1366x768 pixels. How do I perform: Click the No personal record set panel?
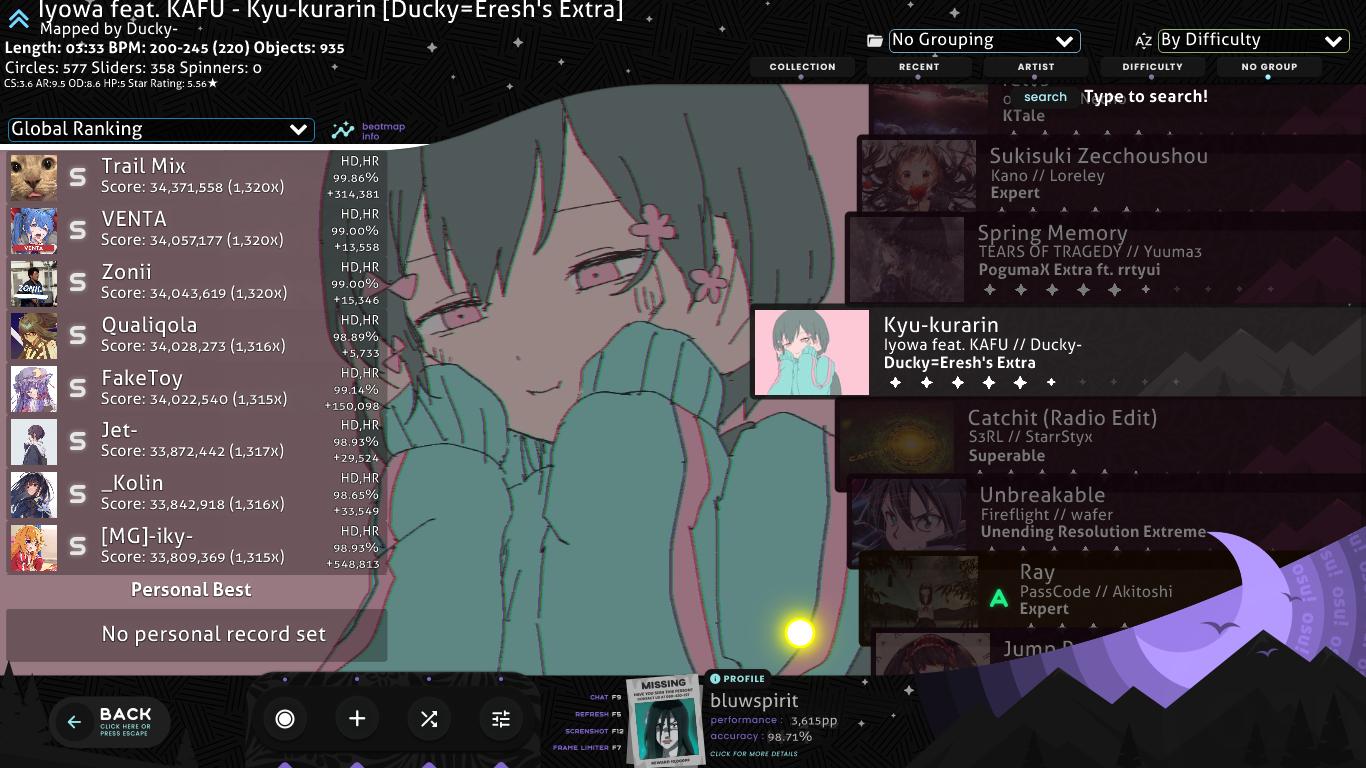(197, 635)
